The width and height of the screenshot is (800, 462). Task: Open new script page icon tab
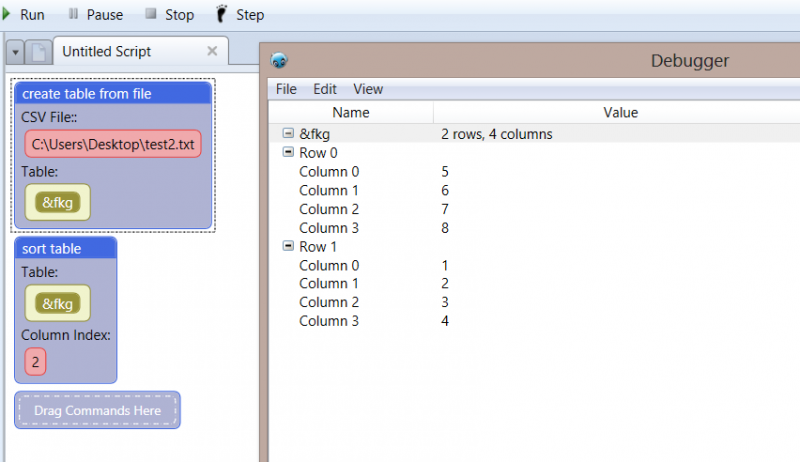(x=39, y=52)
